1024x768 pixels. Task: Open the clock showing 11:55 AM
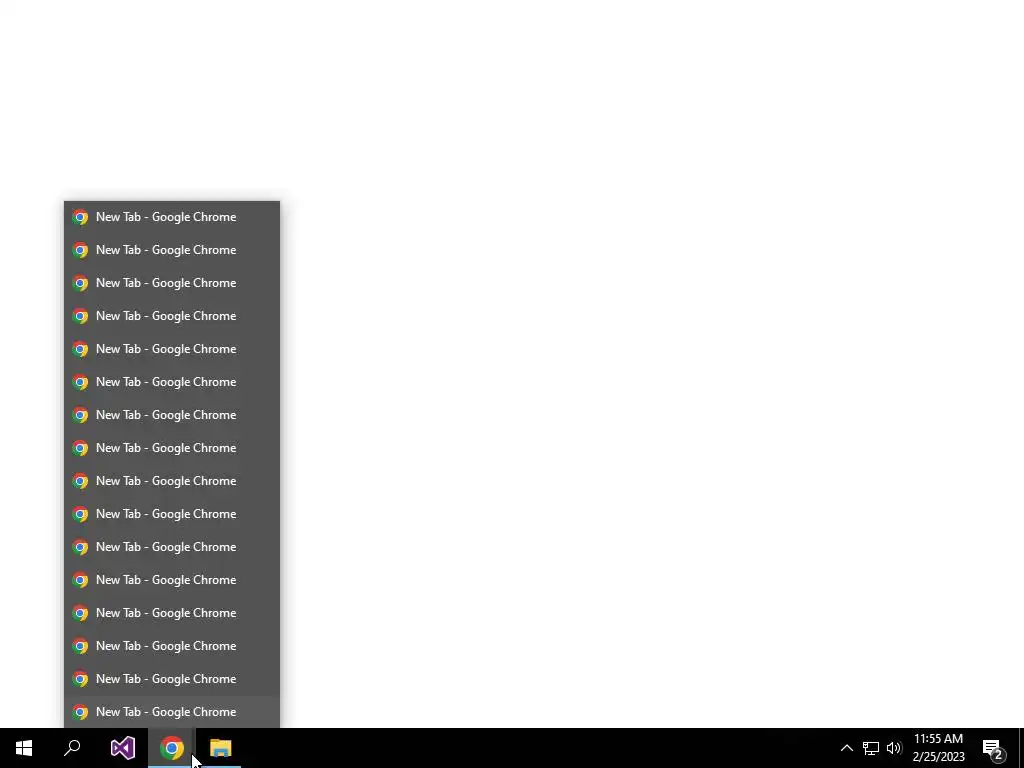click(938, 748)
